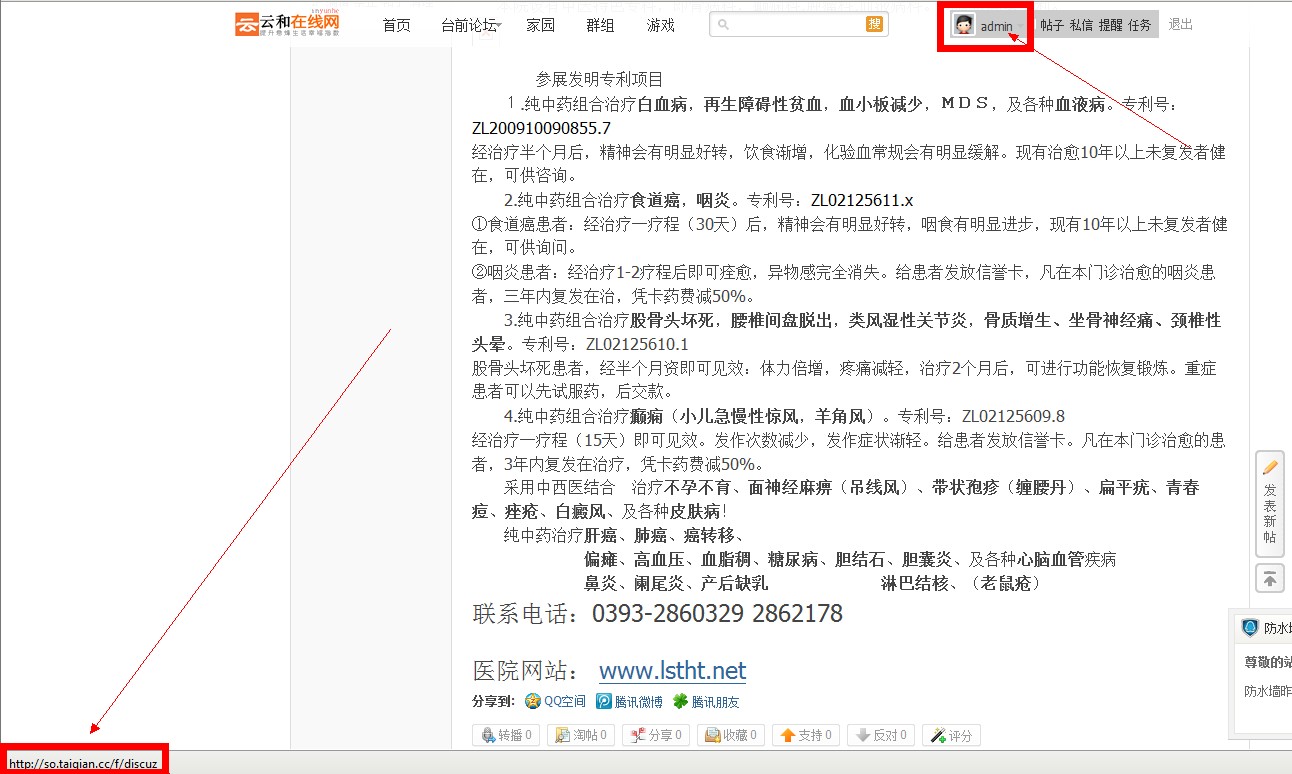This screenshot has width=1292, height=774.
Task: Click the 反对 downvote arrow button
Action: 881,735
